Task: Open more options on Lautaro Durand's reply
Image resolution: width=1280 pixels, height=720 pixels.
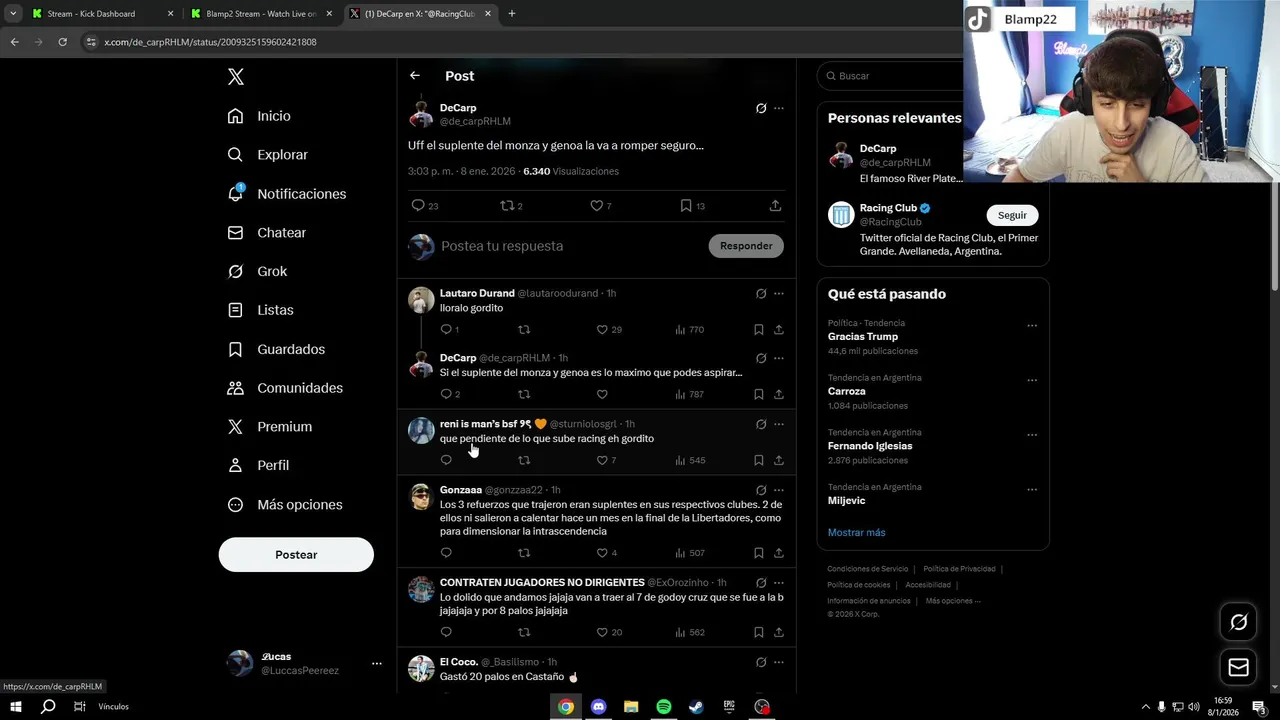Action: coord(779,293)
